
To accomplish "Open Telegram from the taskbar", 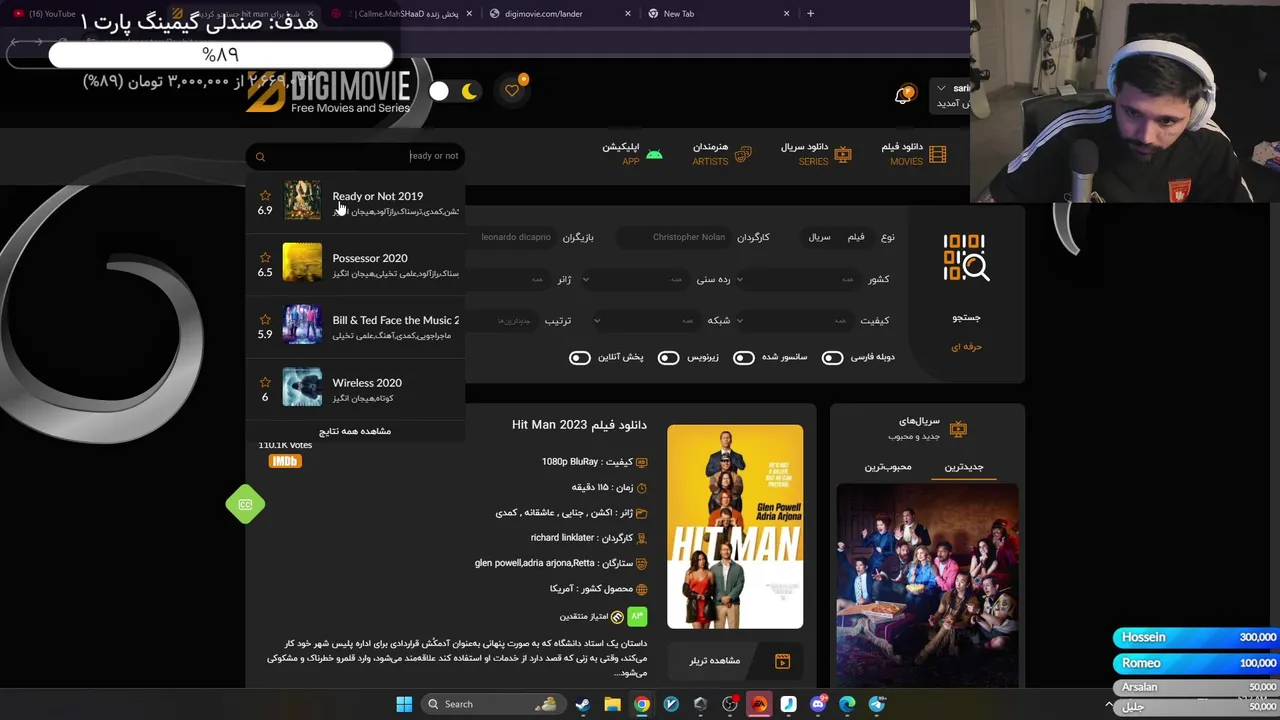I will [877, 704].
